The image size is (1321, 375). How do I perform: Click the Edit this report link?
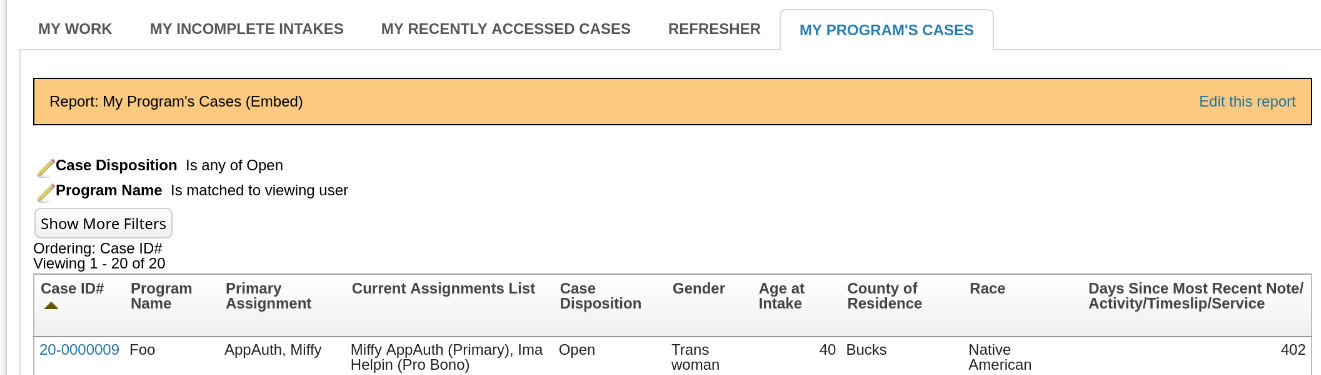[1247, 102]
